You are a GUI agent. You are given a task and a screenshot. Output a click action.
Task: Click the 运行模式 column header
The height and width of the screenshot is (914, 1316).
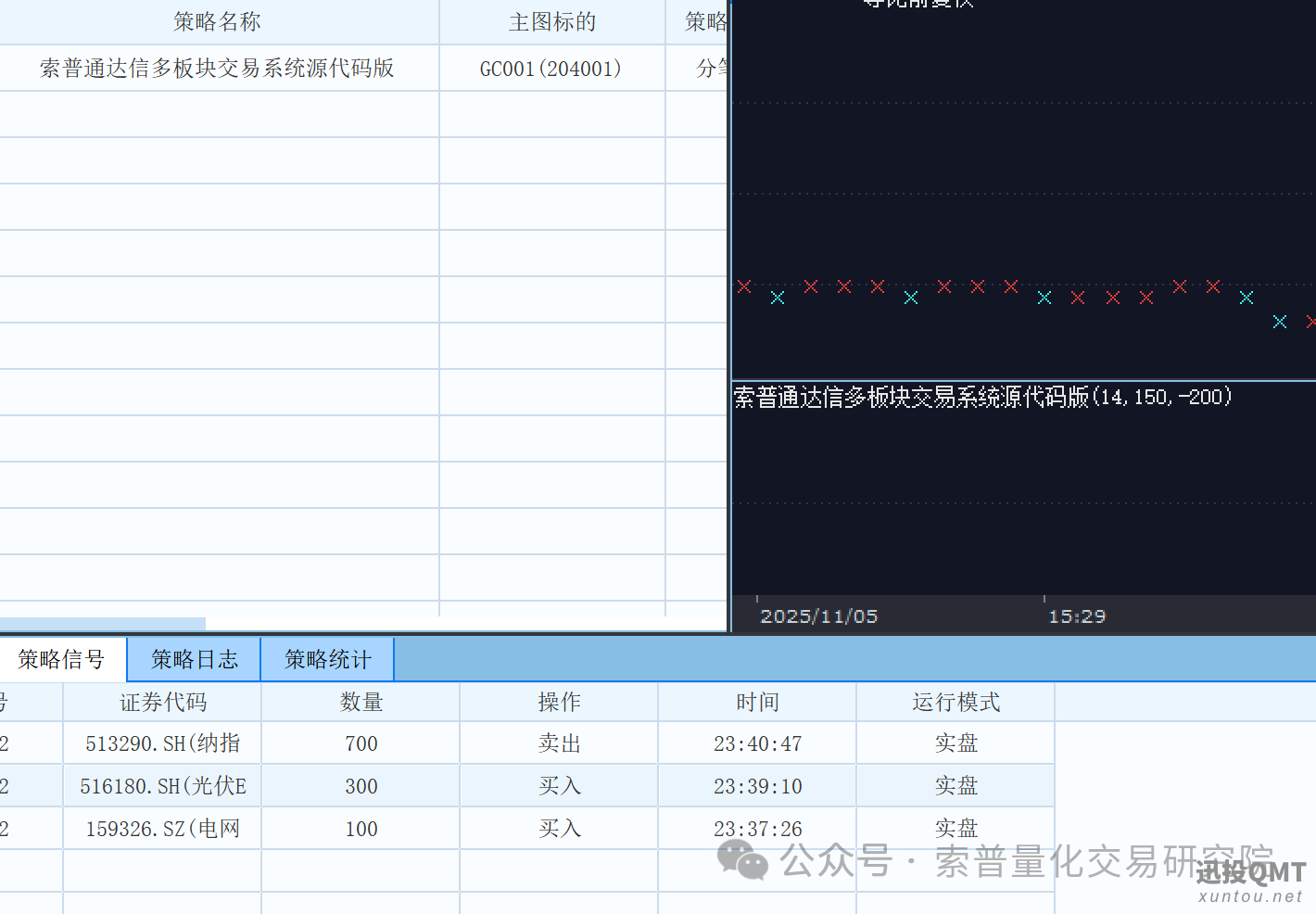point(955,702)
